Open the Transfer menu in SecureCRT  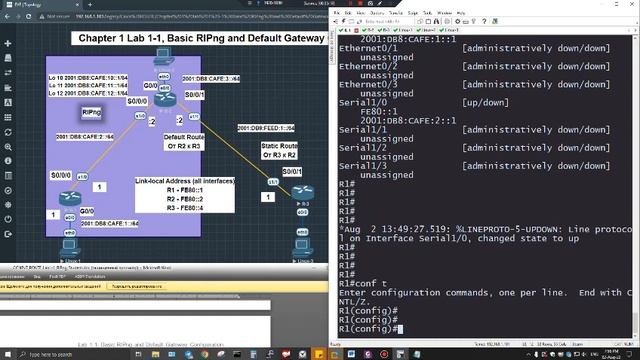[396, 13]
